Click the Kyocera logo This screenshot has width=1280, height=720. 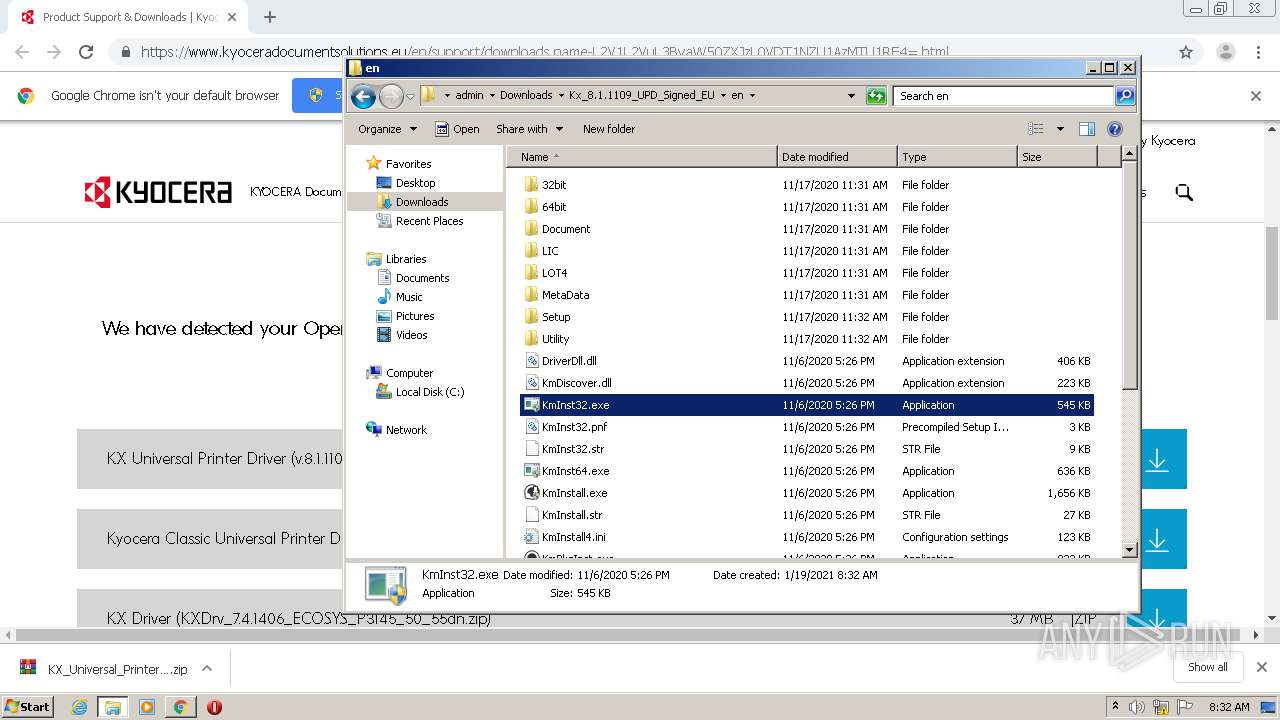[158, 192]
